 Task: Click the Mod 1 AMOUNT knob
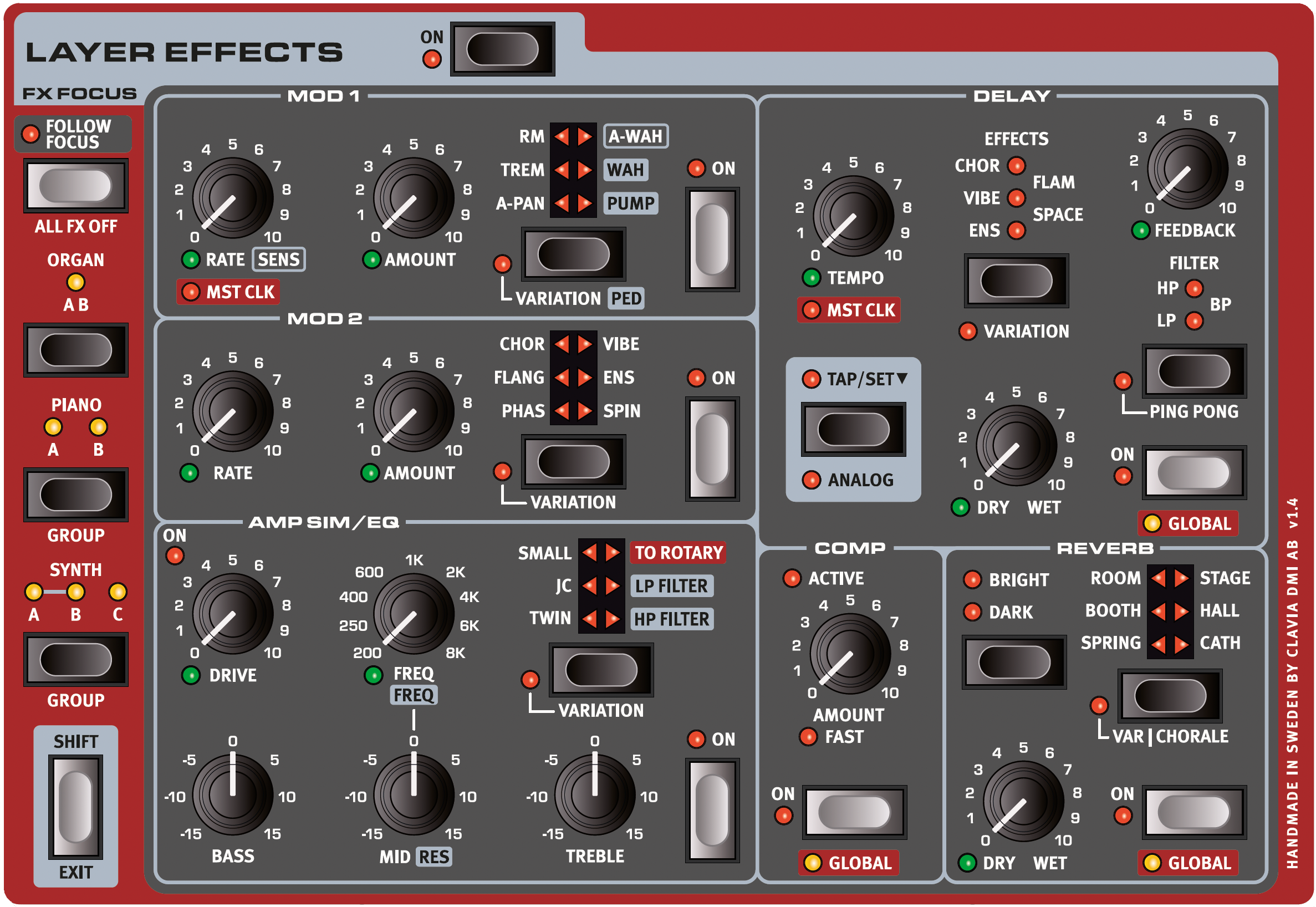(x=413, y=198)
